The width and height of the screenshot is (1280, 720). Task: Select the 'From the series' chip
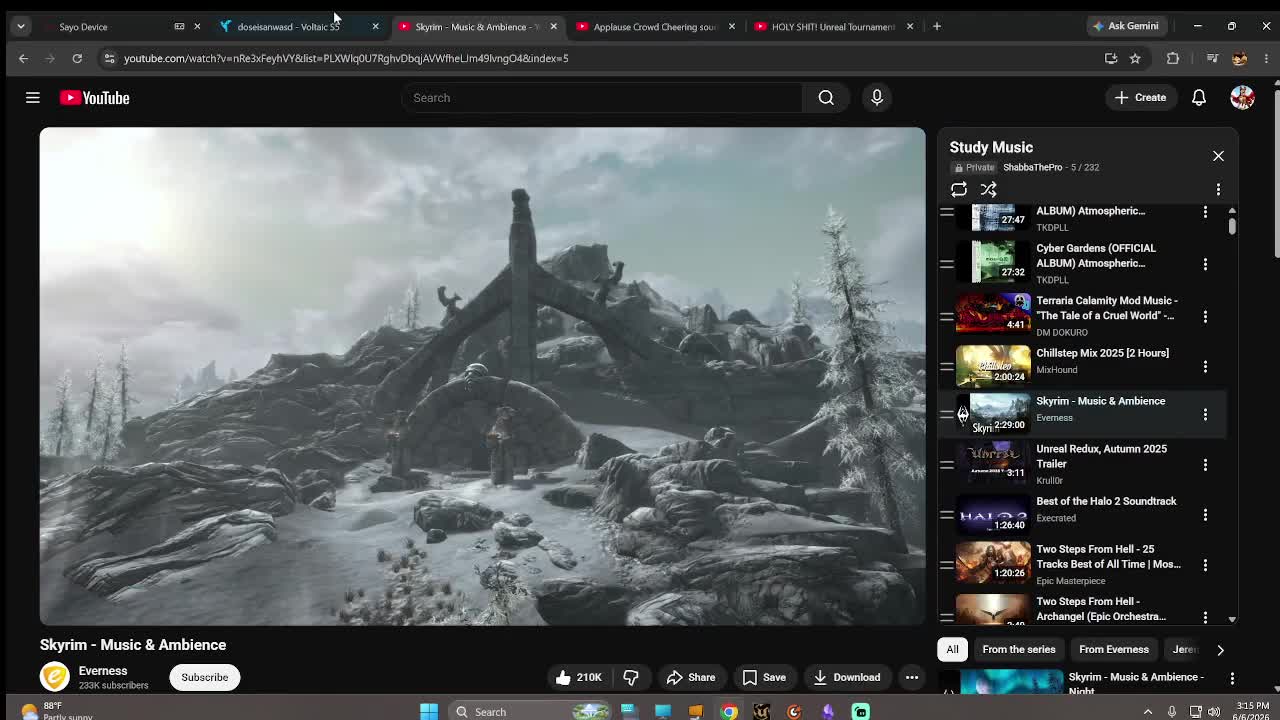(x=1019, y=650)
